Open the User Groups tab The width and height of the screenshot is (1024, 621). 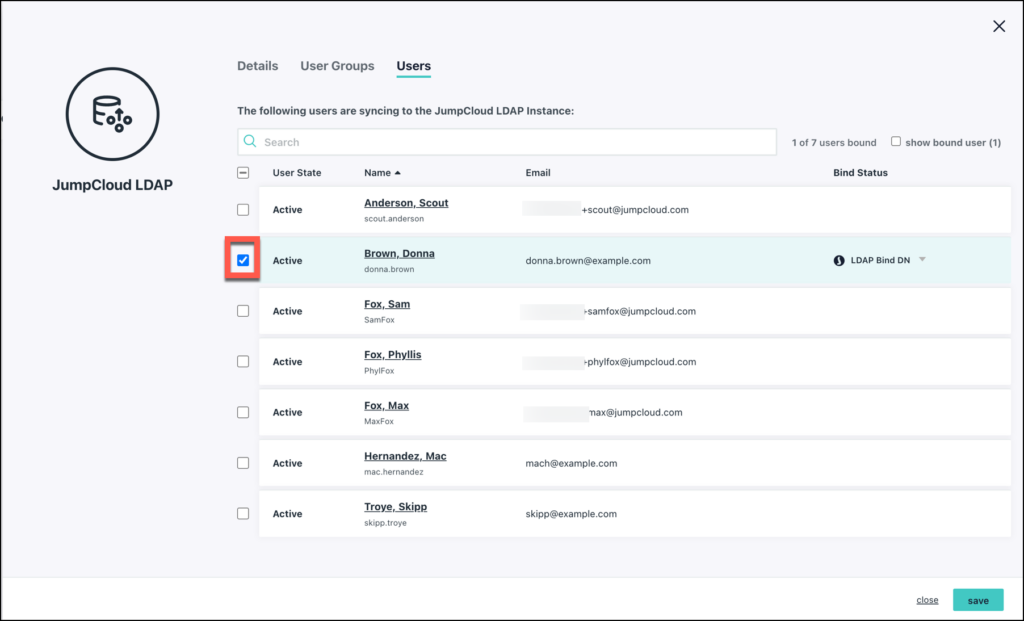337,66
